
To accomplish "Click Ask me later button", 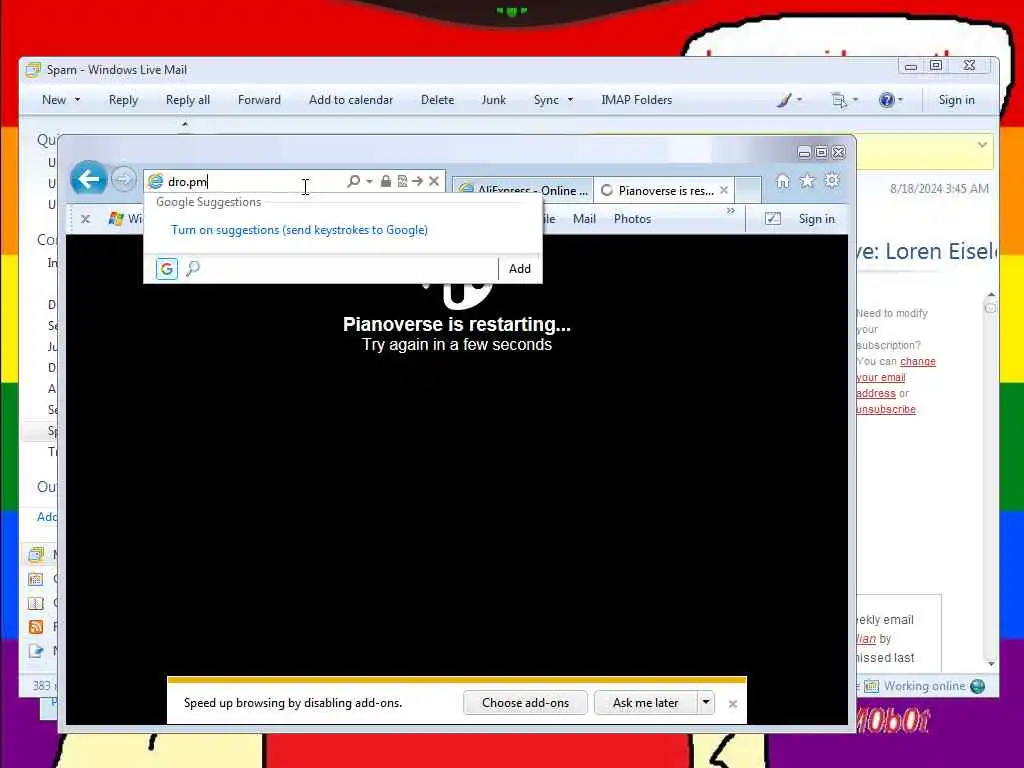I will pos(645,703).
